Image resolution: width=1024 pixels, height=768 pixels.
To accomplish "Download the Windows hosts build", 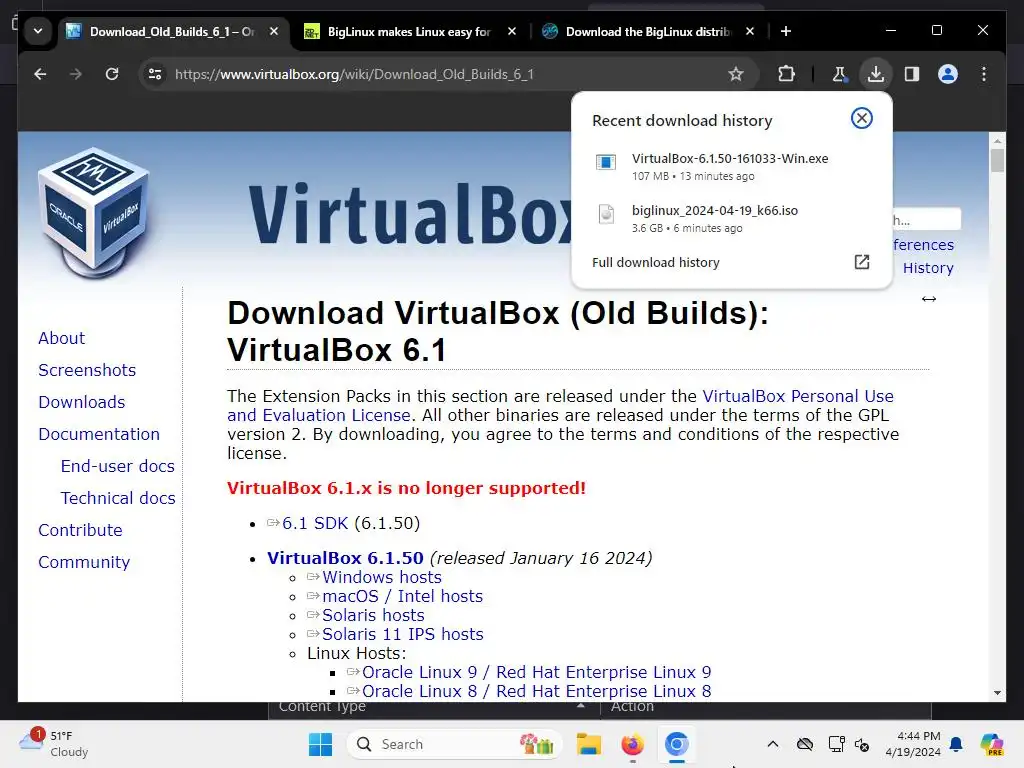I will [381, 577].
